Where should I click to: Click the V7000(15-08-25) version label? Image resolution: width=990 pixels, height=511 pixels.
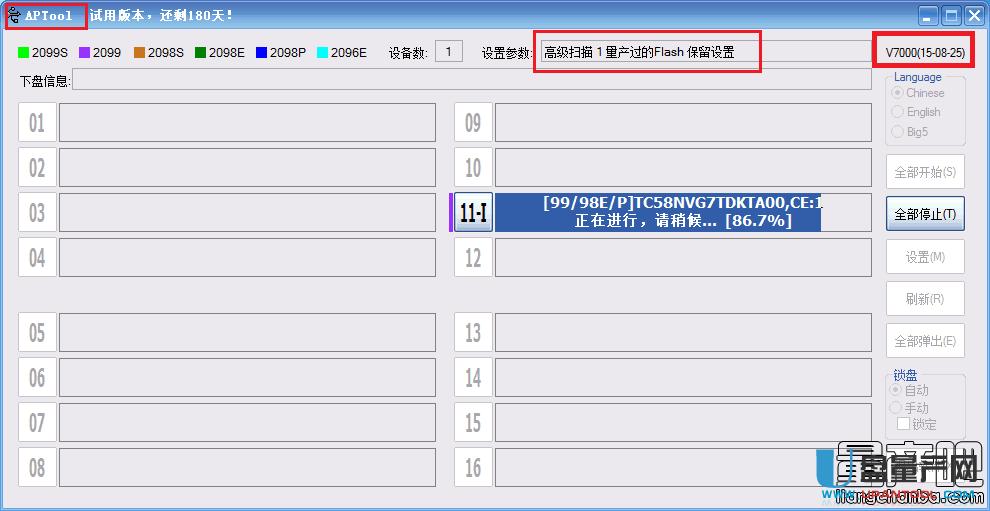(925, 53)
